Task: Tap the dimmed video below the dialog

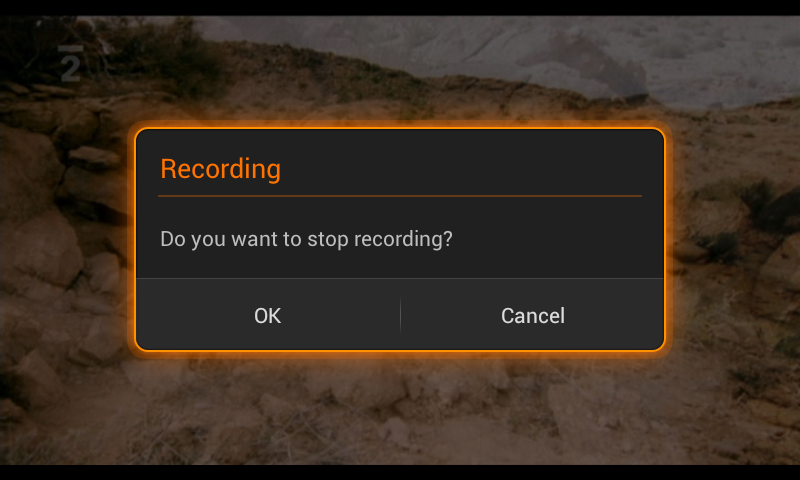Action: 400,410
